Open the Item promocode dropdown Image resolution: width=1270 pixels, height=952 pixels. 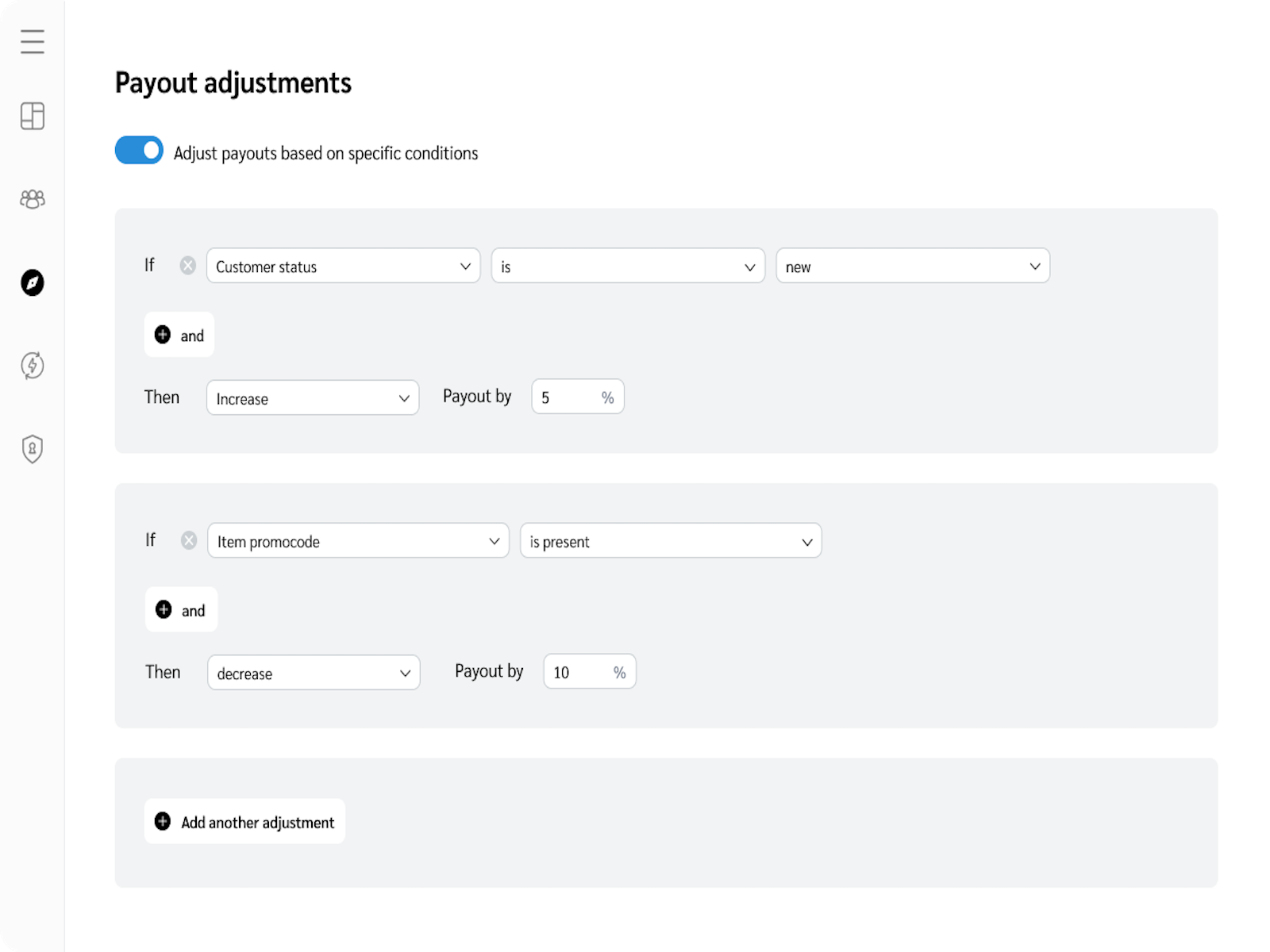(x=358, y=540)
